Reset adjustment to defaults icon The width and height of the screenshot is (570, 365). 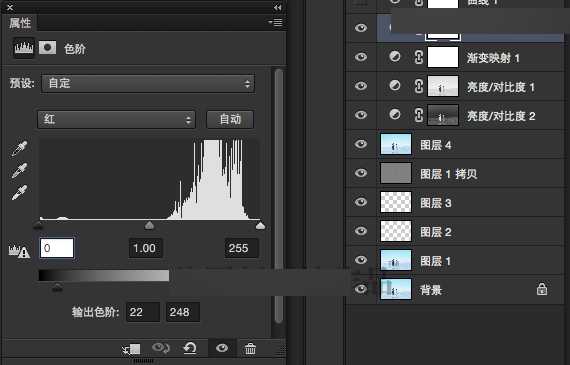[190, 348]
